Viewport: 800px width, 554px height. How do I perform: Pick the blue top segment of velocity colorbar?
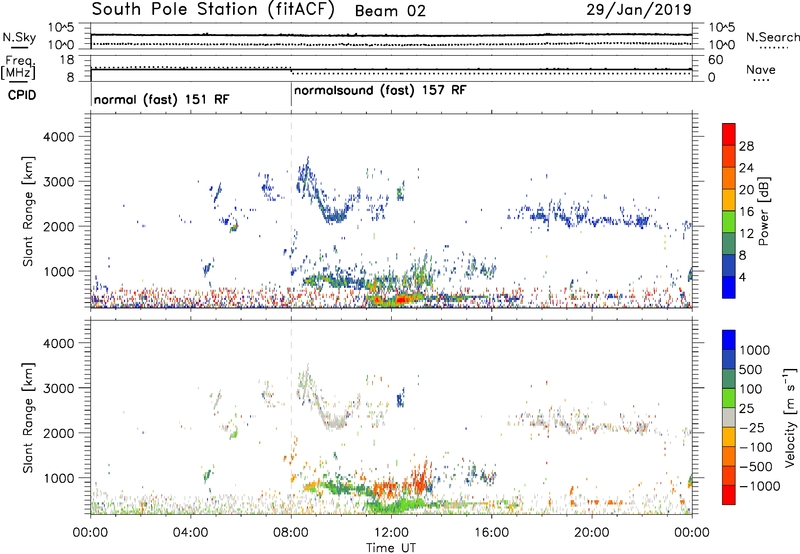point(729,340)
